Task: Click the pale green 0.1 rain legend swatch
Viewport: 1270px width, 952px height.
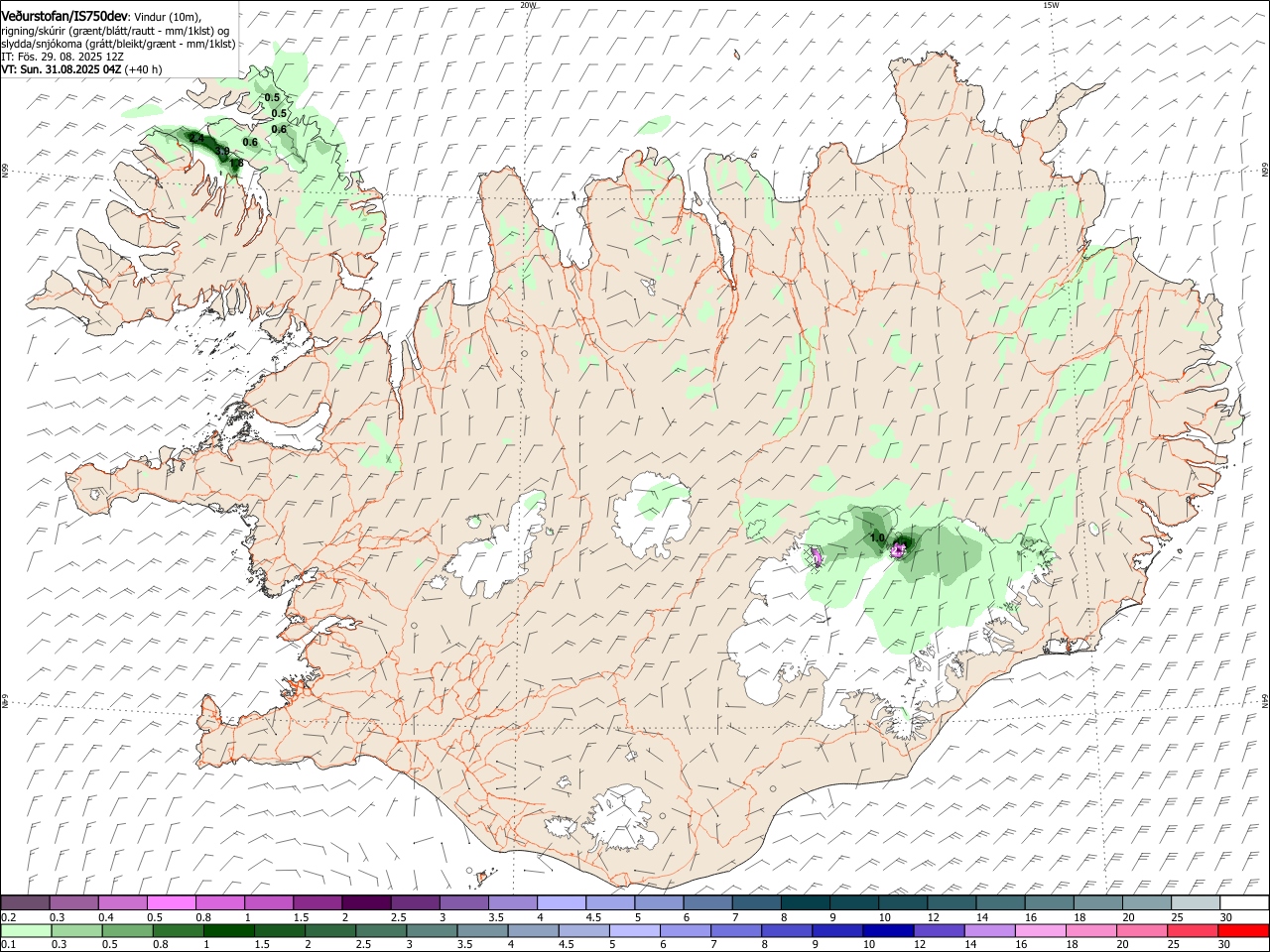Action: (25, 930)
